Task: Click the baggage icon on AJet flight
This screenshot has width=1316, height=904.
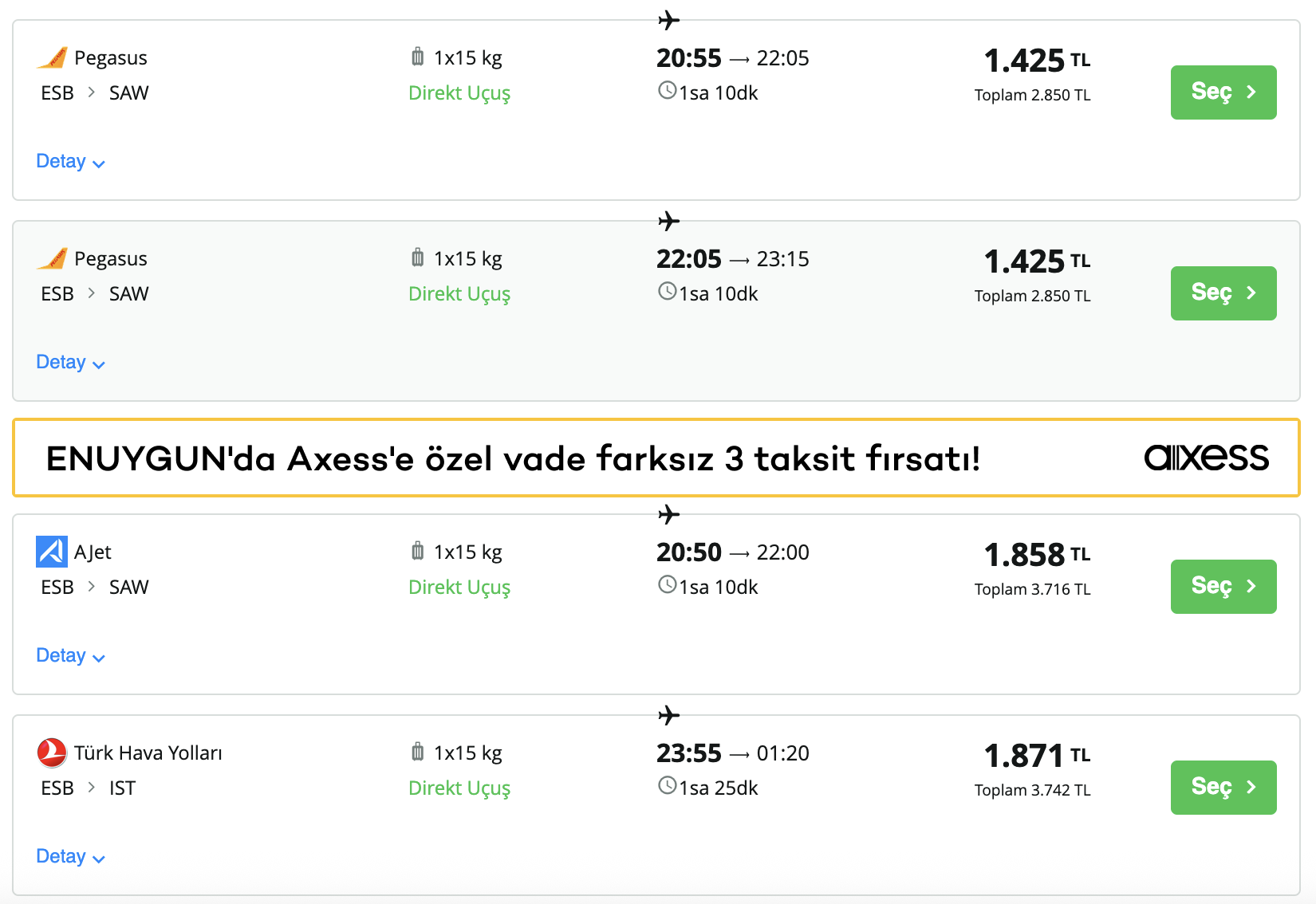Action: click(417, 551)
